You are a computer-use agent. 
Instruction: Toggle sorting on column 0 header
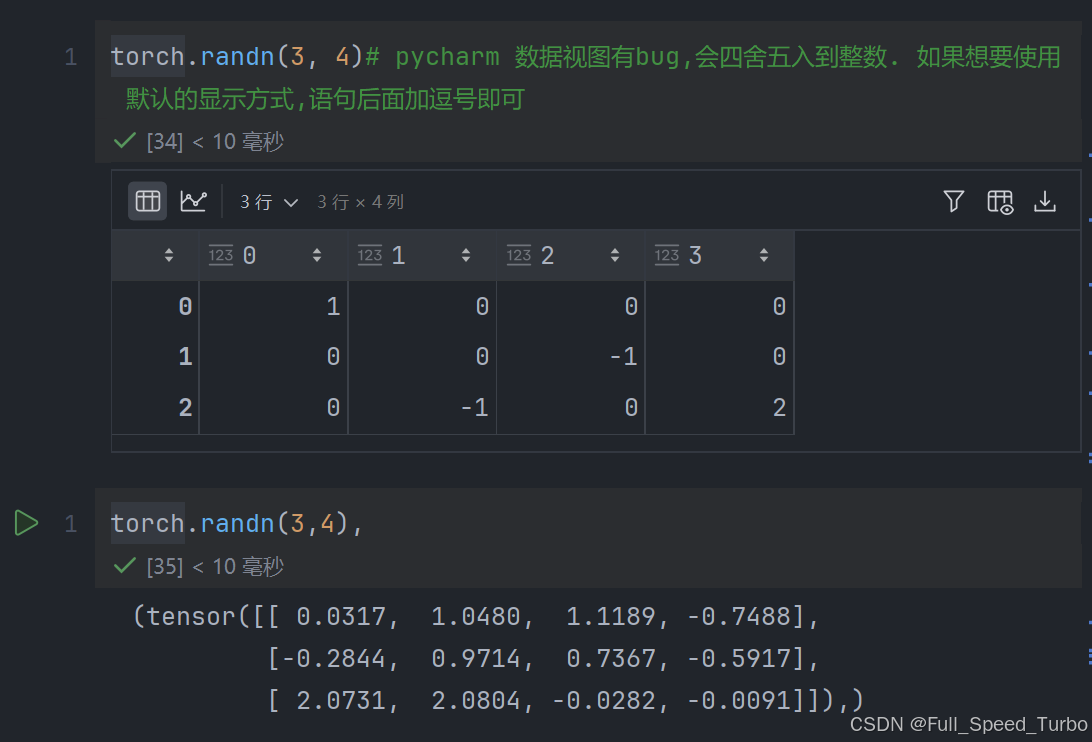coord(318,255)
